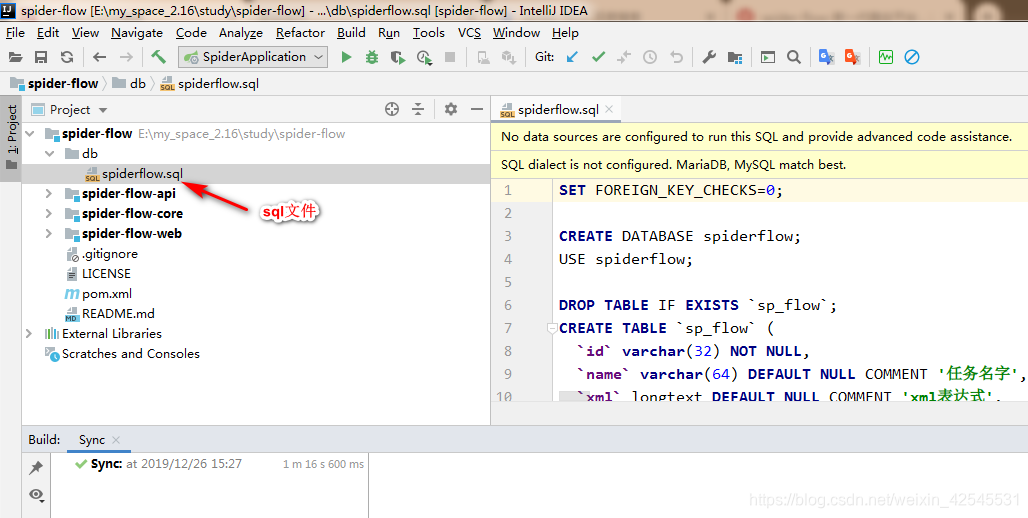Open settings via the wrench icon
The width and height of the screenshot is (1028, 518).
tap(709, 58)
